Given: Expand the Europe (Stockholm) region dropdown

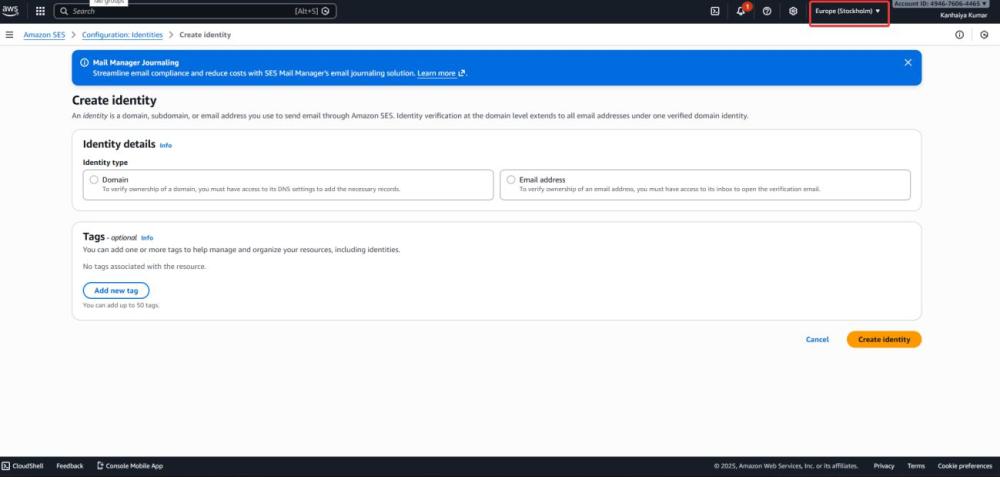Looking at the screenshot, I should [x=848, y=11].
